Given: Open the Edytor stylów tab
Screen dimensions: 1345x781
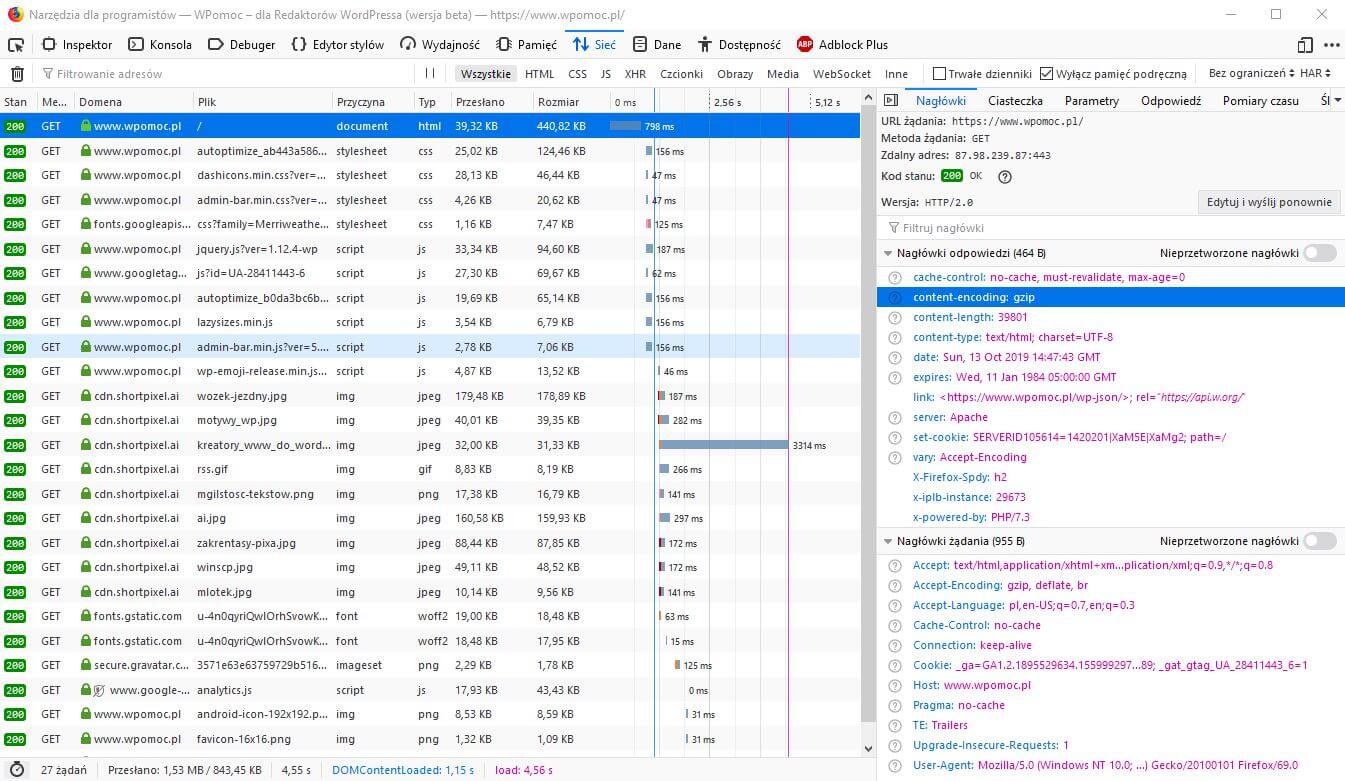Looking at the screenshot, I should (x=338, y=45).
